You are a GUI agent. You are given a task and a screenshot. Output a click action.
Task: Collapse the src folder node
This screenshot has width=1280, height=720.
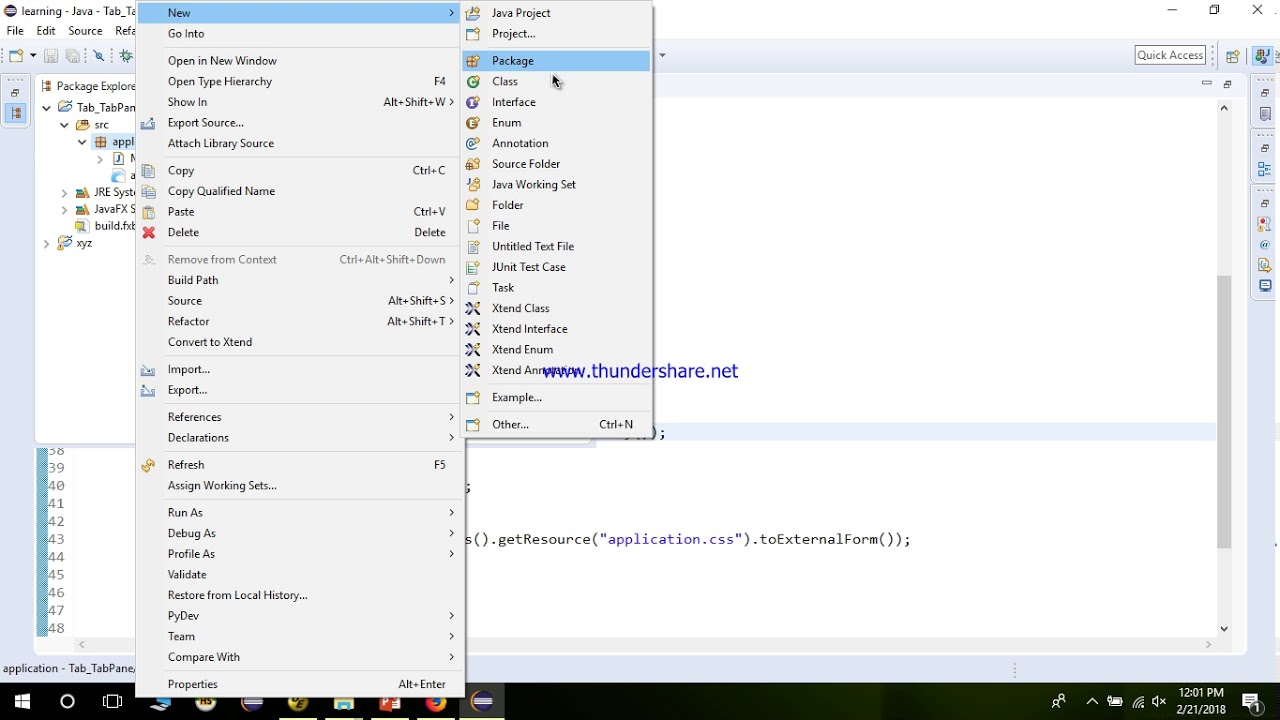click(64, 126)
